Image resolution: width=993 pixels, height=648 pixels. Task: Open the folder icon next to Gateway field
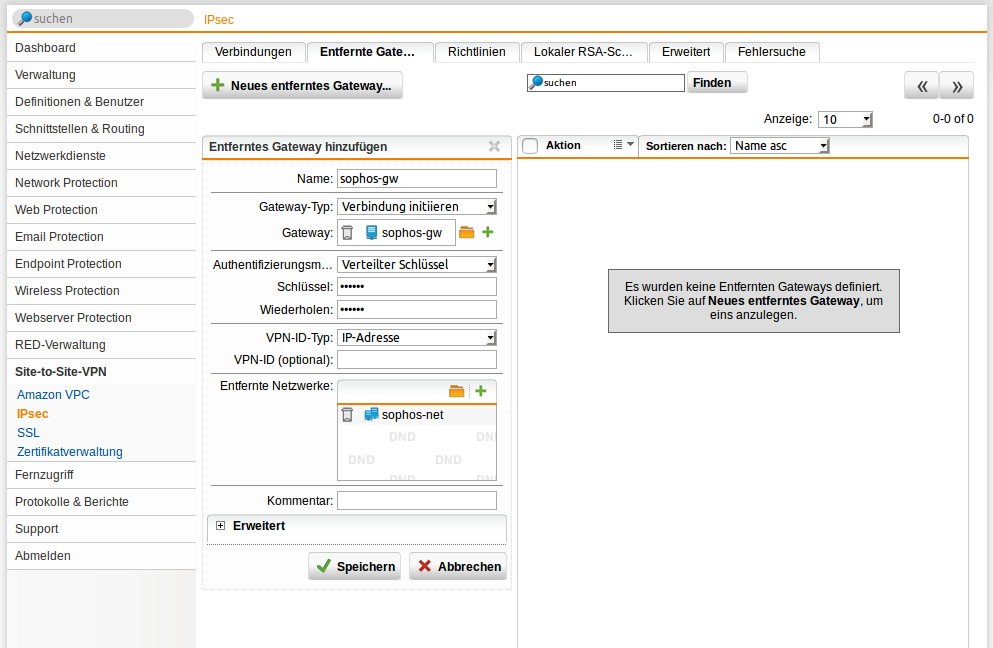(466, 232)
